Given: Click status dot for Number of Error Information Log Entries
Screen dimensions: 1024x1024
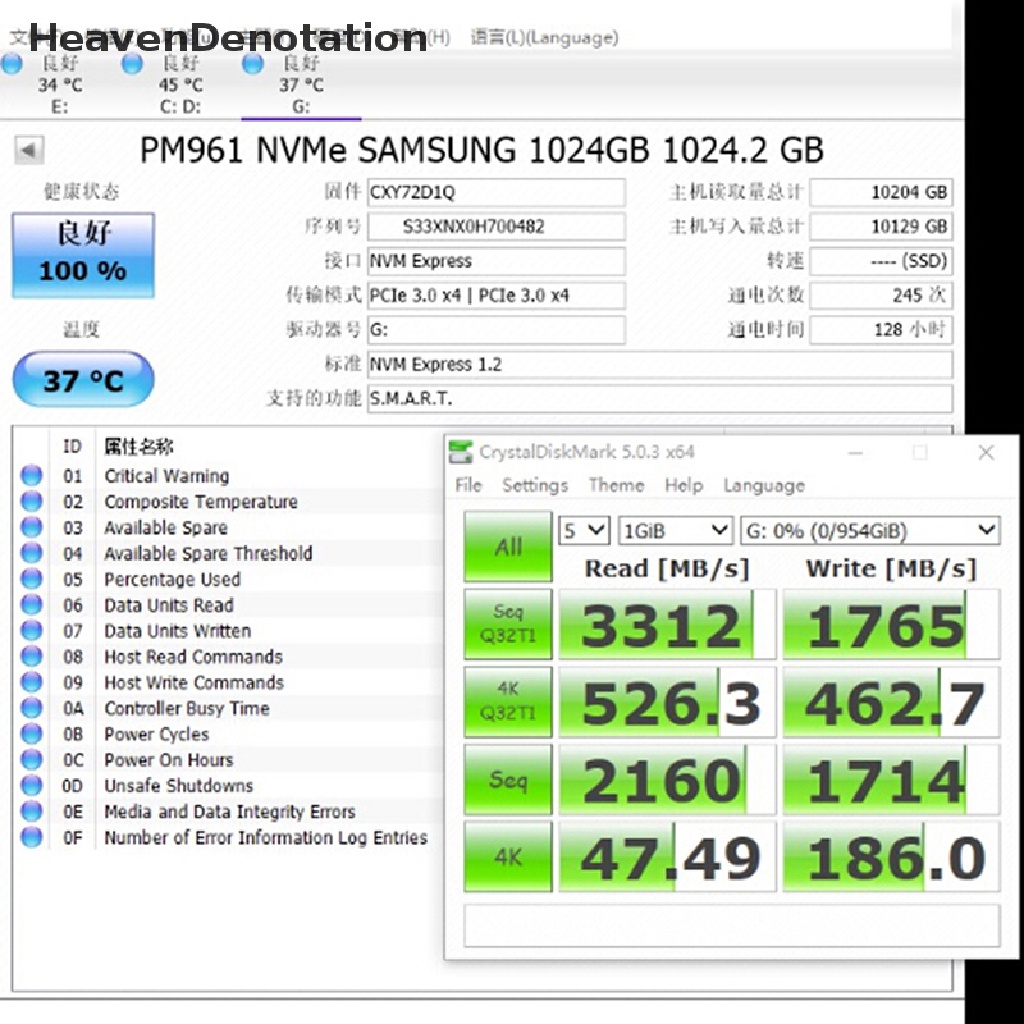Looking at the screenshot, I should click(31, 837).
